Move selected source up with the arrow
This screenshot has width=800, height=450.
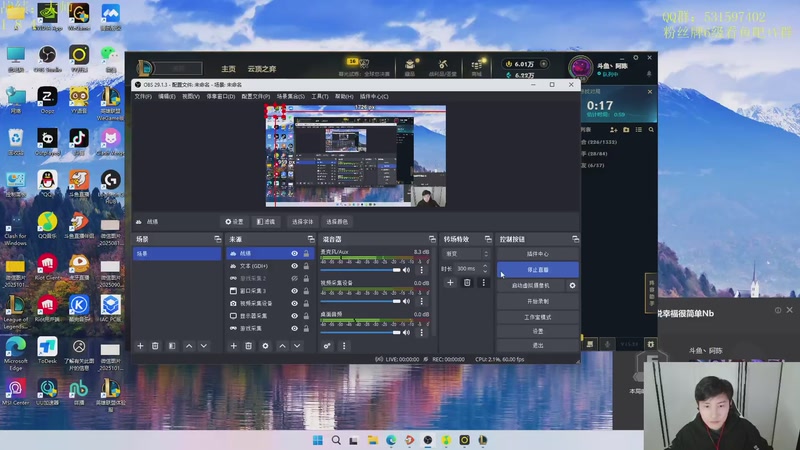pyautogui.click(x=282, y=346)
